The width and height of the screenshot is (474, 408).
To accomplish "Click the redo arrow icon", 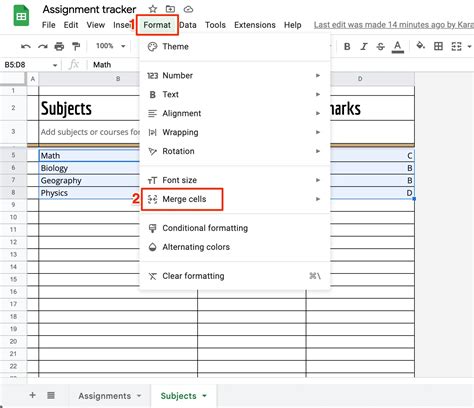I will [x=43, y=46].
